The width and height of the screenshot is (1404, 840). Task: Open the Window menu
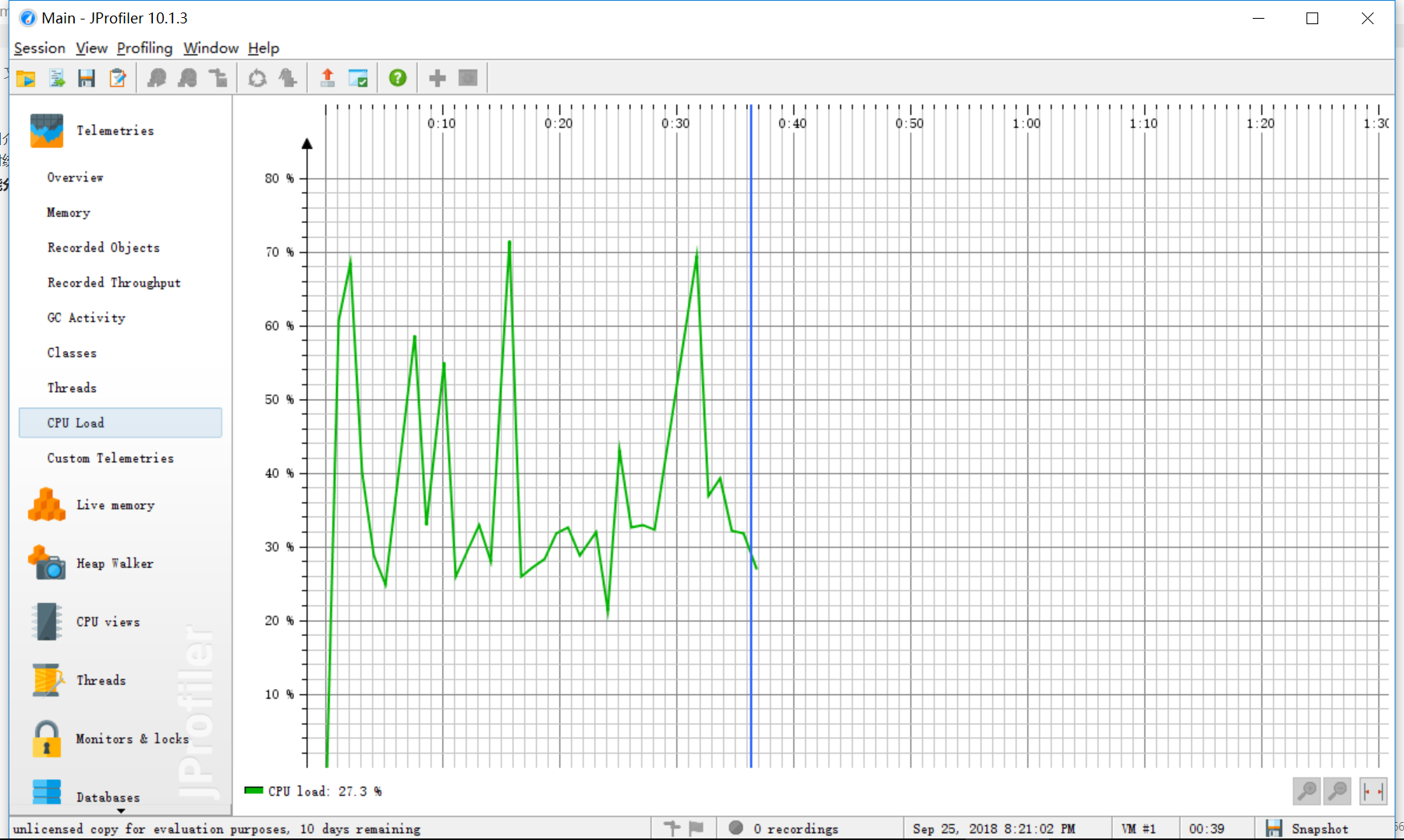pos(211,48)
